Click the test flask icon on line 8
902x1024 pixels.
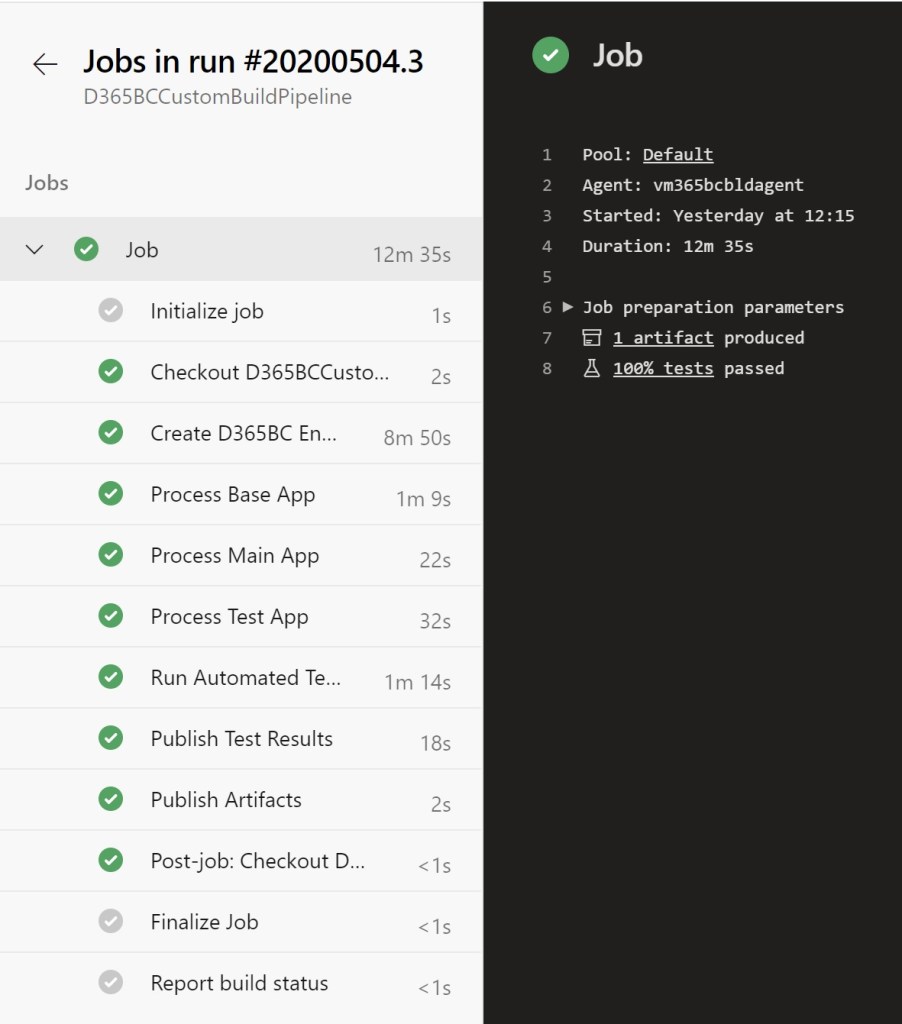pos(591,368)
